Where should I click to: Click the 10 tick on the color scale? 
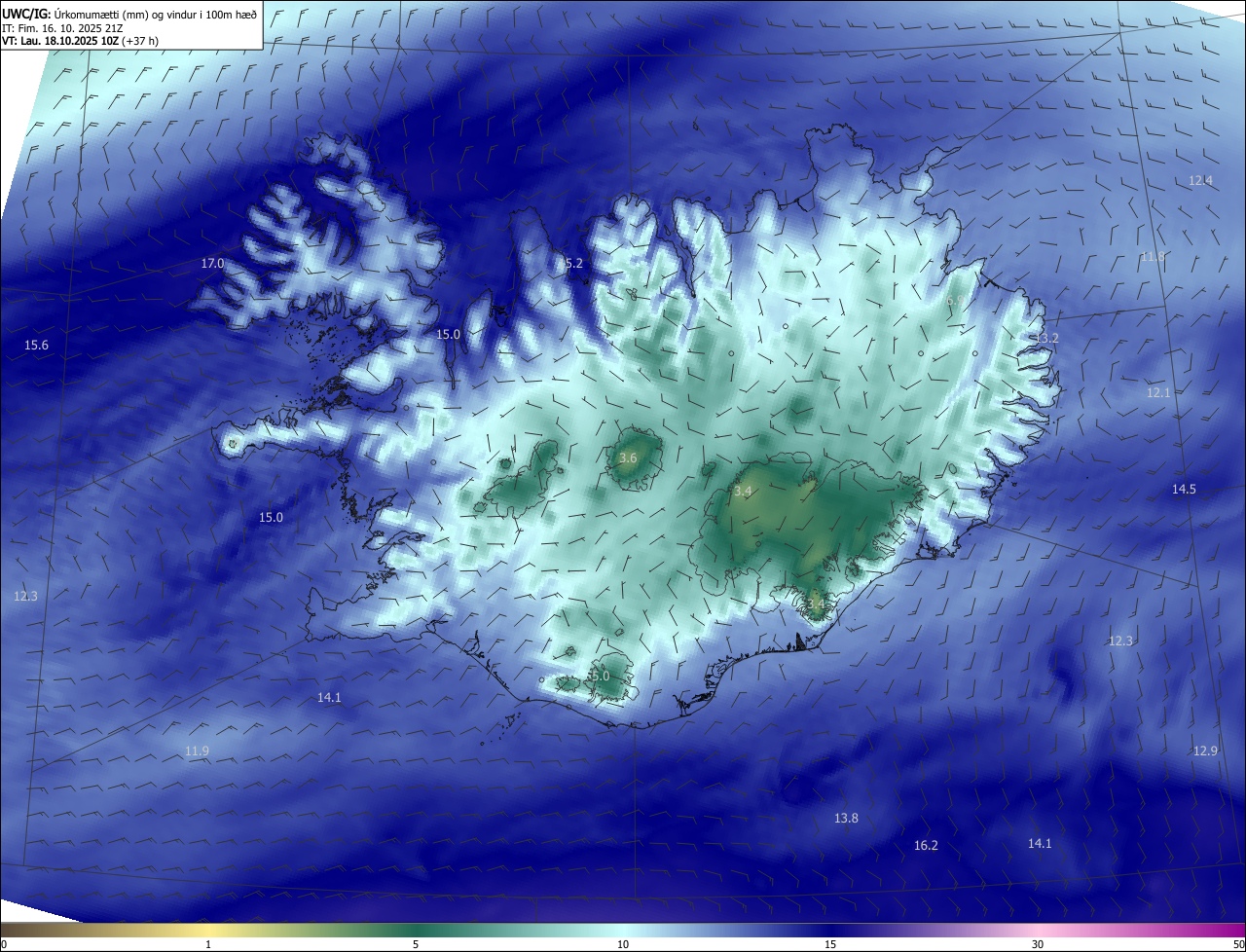(x=623, y=944)
